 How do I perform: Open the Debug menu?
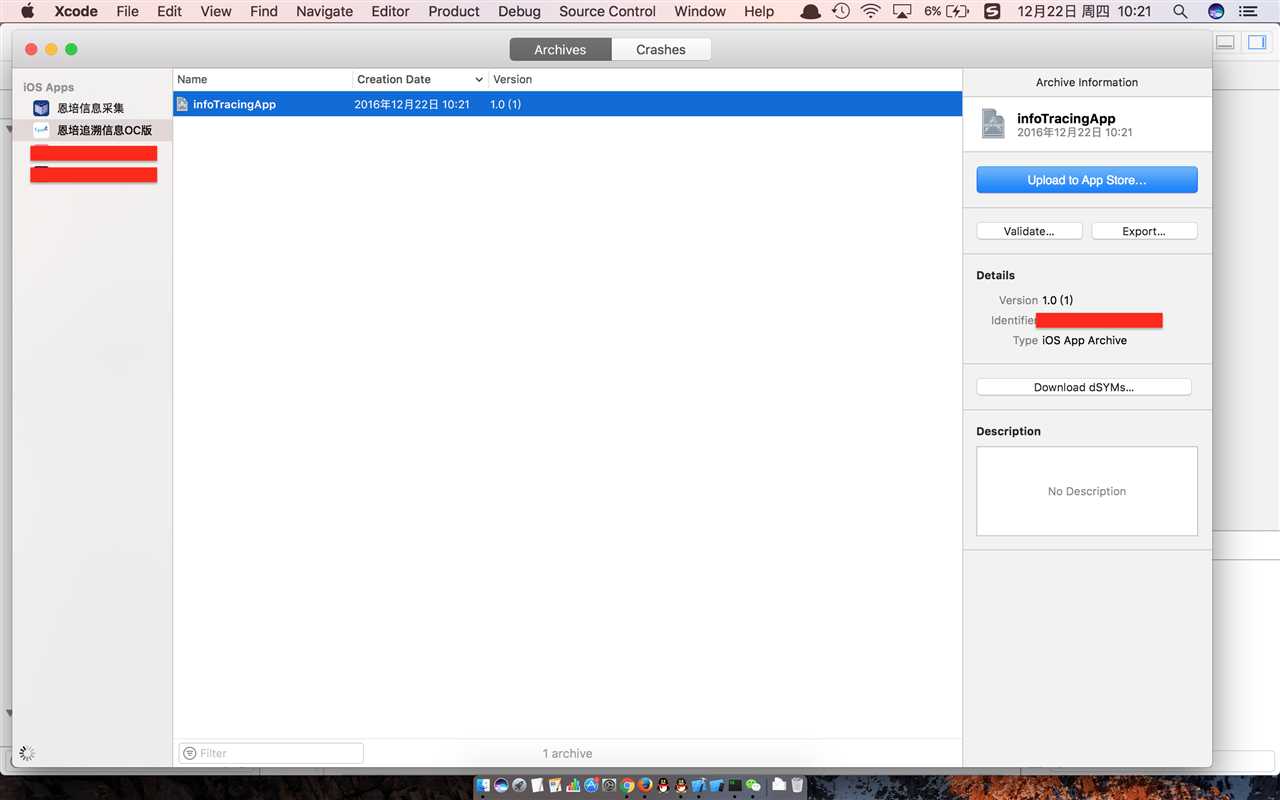(x=519, y=11)
